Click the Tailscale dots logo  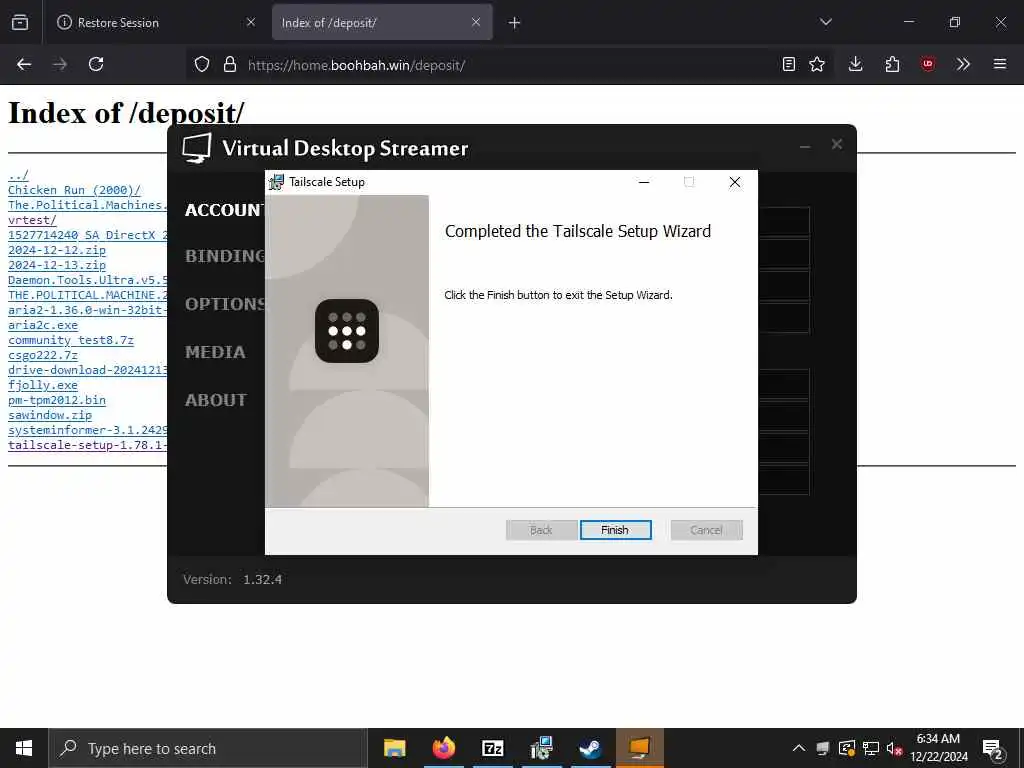347,331
